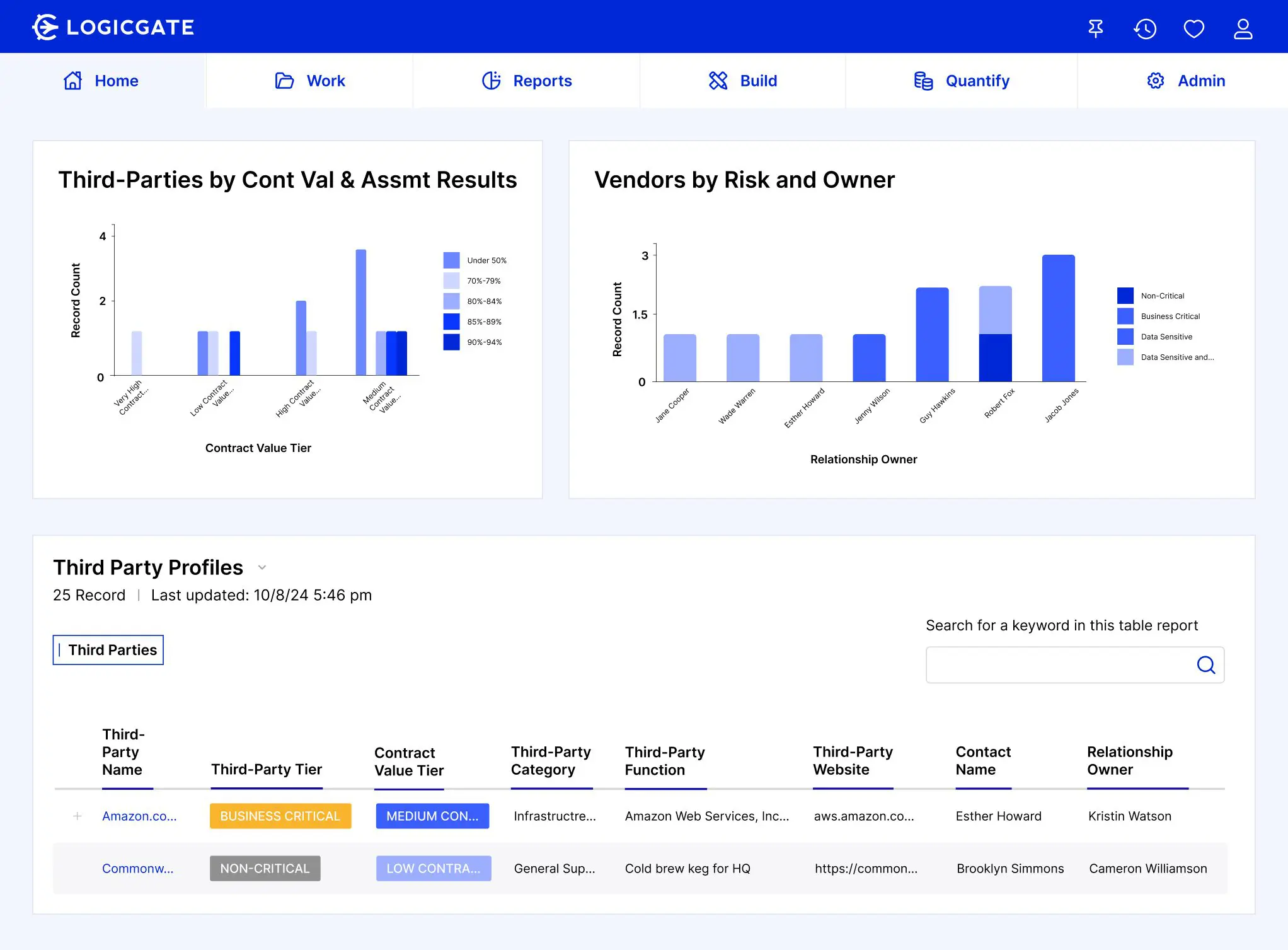Switch to the Reports tab
The width and height of the screenshot is (1288, 950).
(527, 81)
